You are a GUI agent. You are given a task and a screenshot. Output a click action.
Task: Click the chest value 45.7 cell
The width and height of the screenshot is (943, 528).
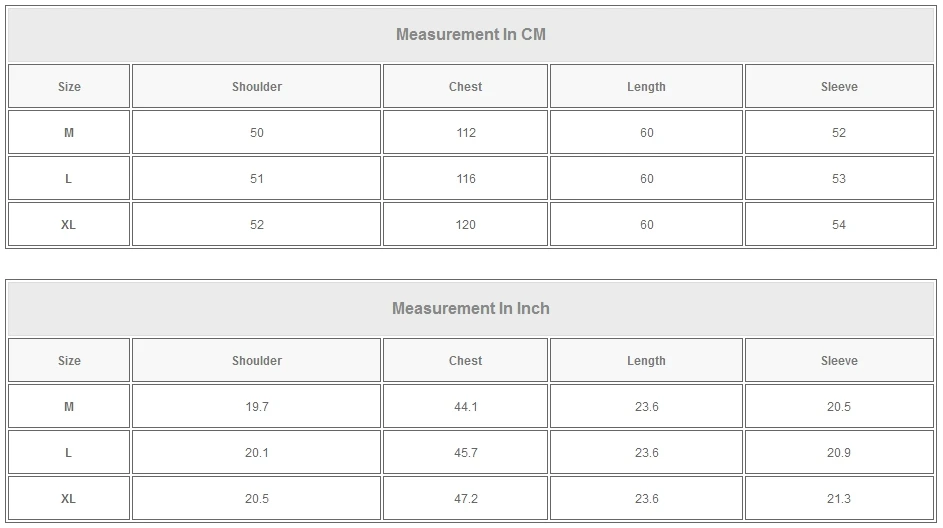pos(465,453)
